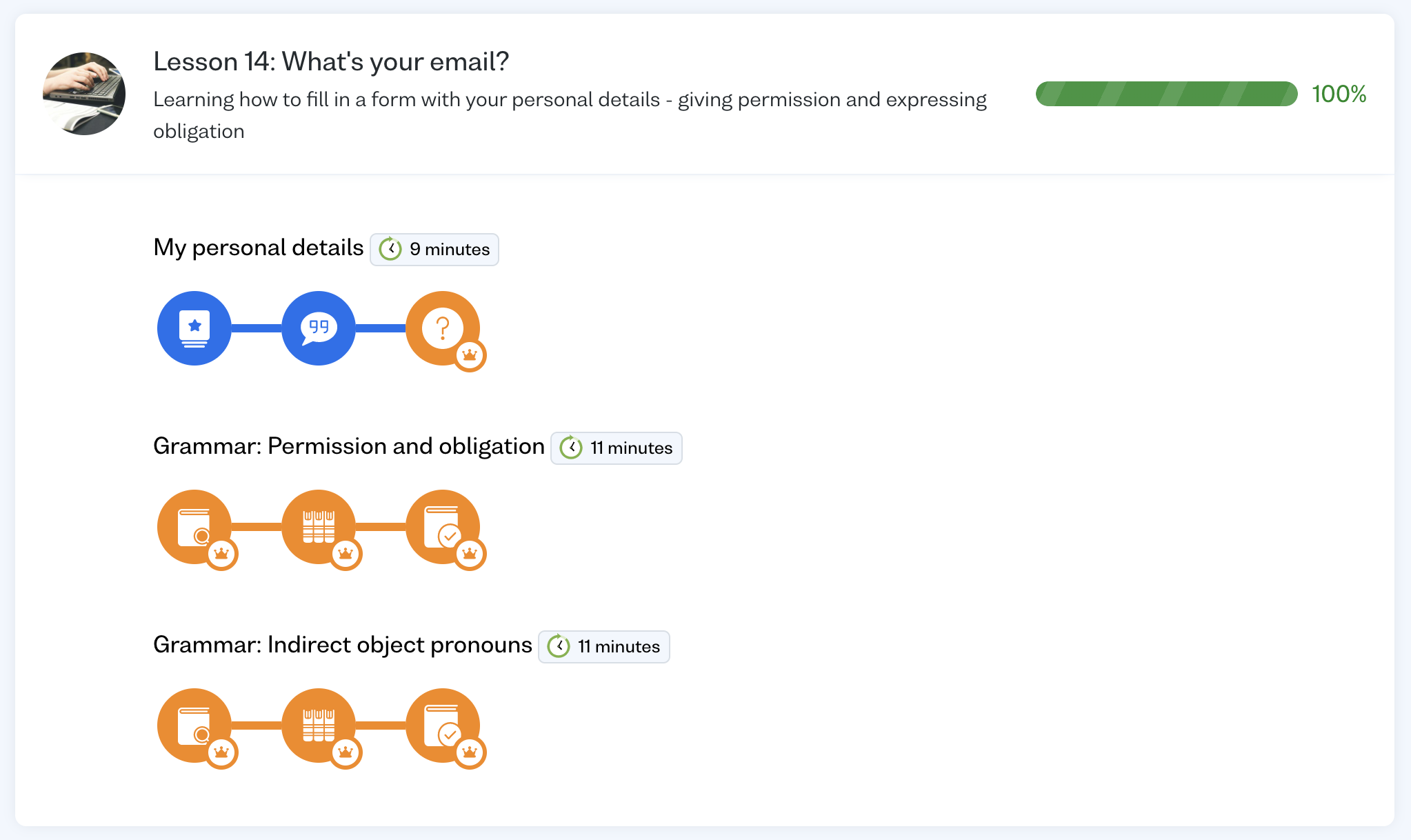Click the crown badge on the quiz activity
Viewport: 1411px width, 840px height.
470,355
